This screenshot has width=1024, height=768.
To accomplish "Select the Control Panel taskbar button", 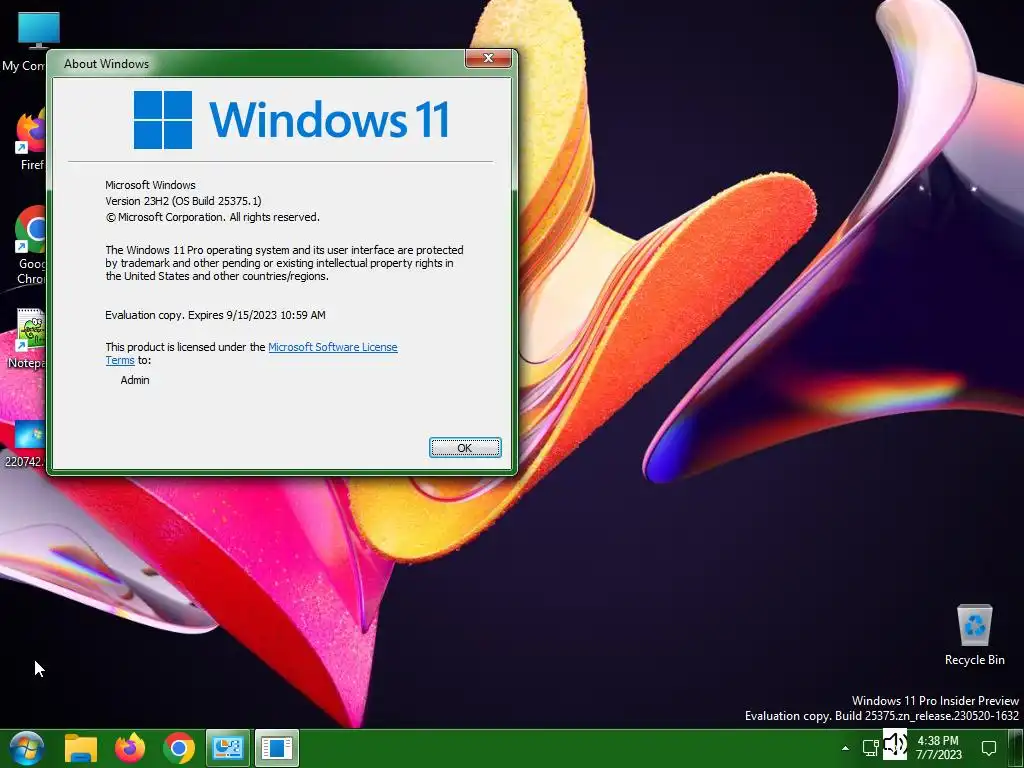I will pyautogui.click(x=228, y=748).
